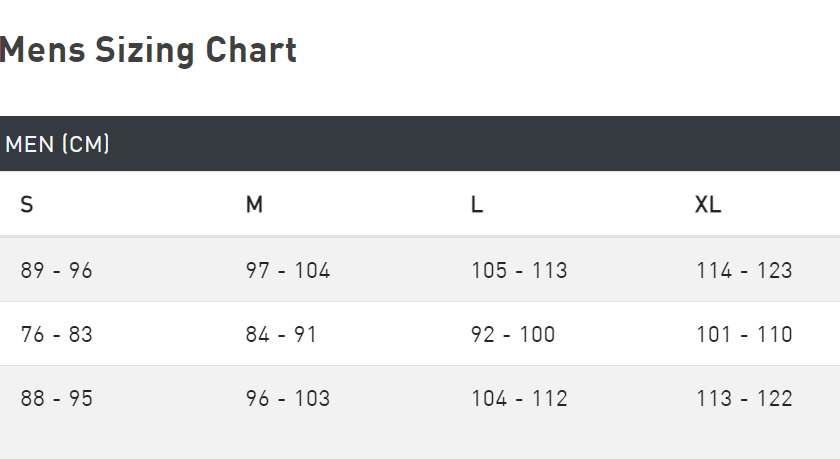Select the L size column header

(477, 204)
